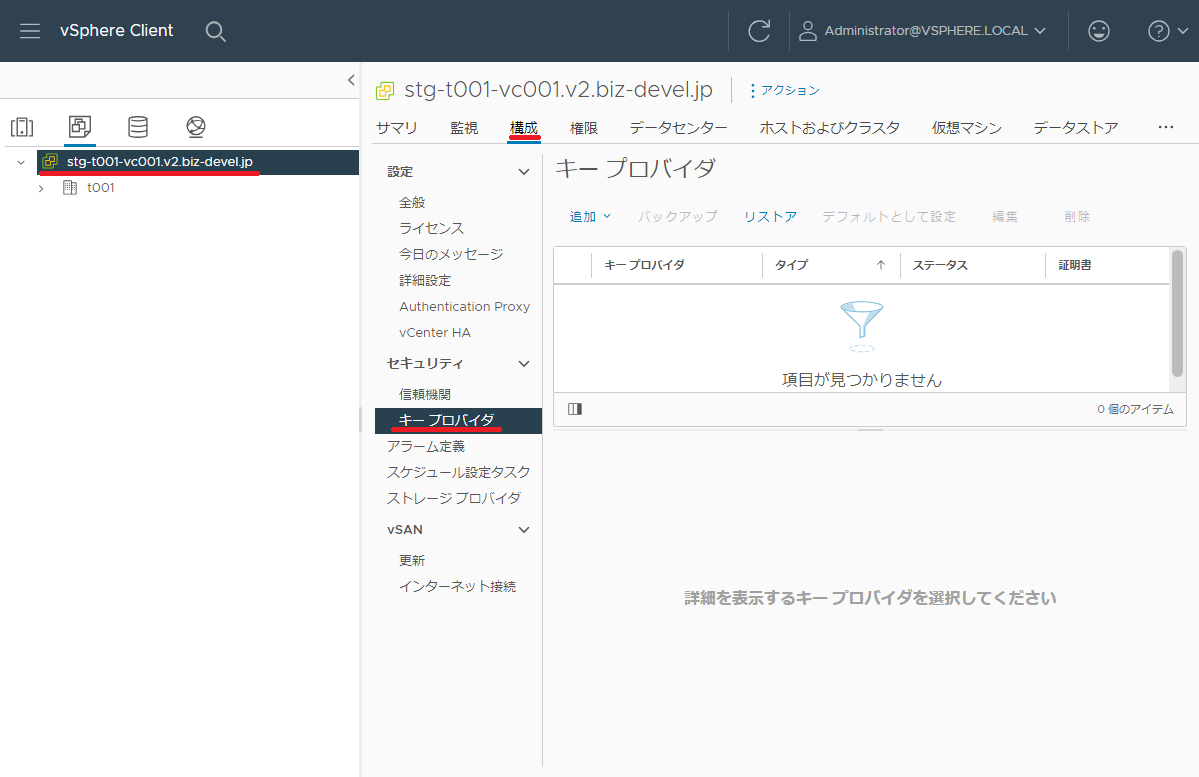Open the アクション menu
The width and height of the screenshot is (1199, 777).
[x=785, y=90]
